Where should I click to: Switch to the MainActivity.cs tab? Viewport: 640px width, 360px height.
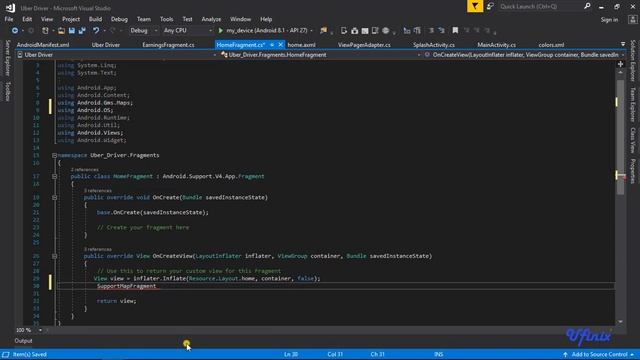(496, 45)
